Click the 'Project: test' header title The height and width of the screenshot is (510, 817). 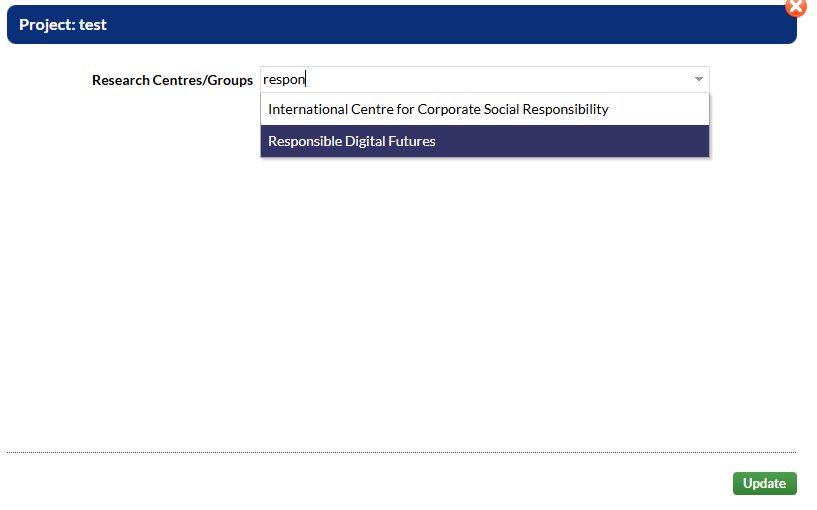click(63, 25)
